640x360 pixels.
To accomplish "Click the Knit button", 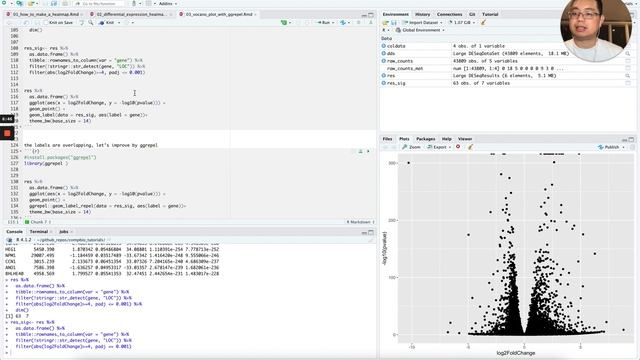I will [107, 23].
